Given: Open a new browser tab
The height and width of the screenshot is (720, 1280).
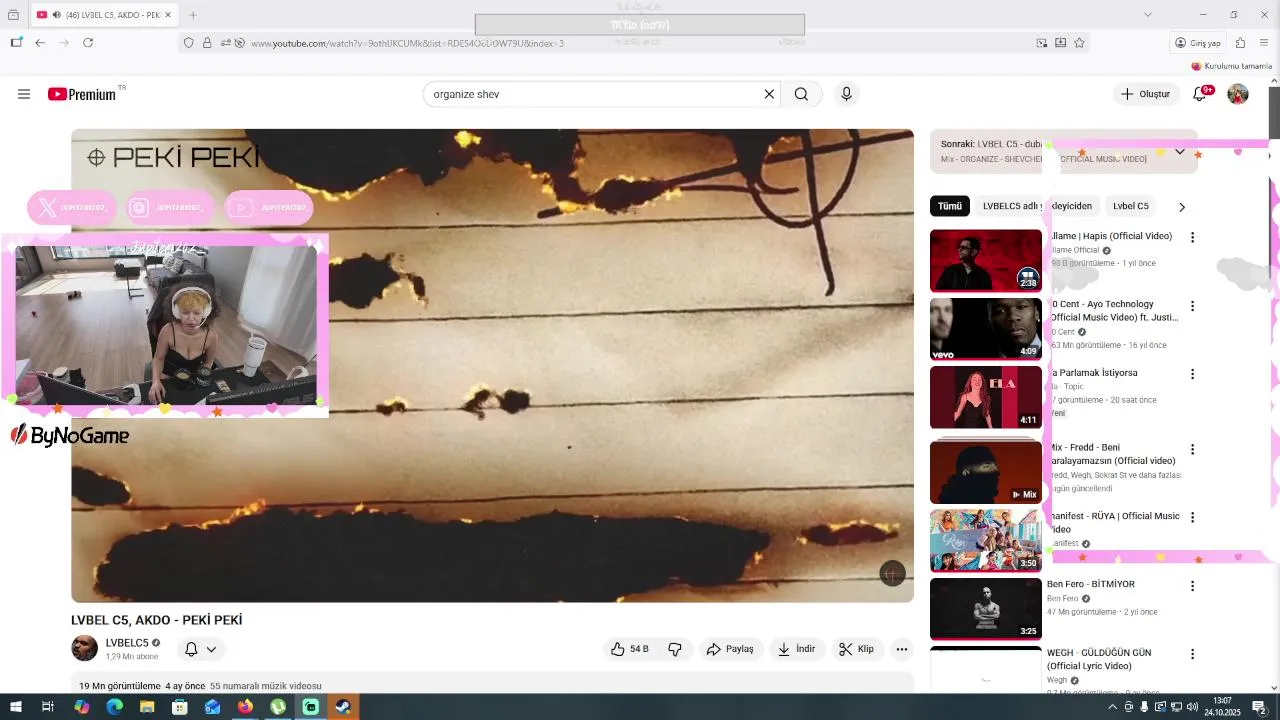Looking at the screenshot, I should (193, 15).
